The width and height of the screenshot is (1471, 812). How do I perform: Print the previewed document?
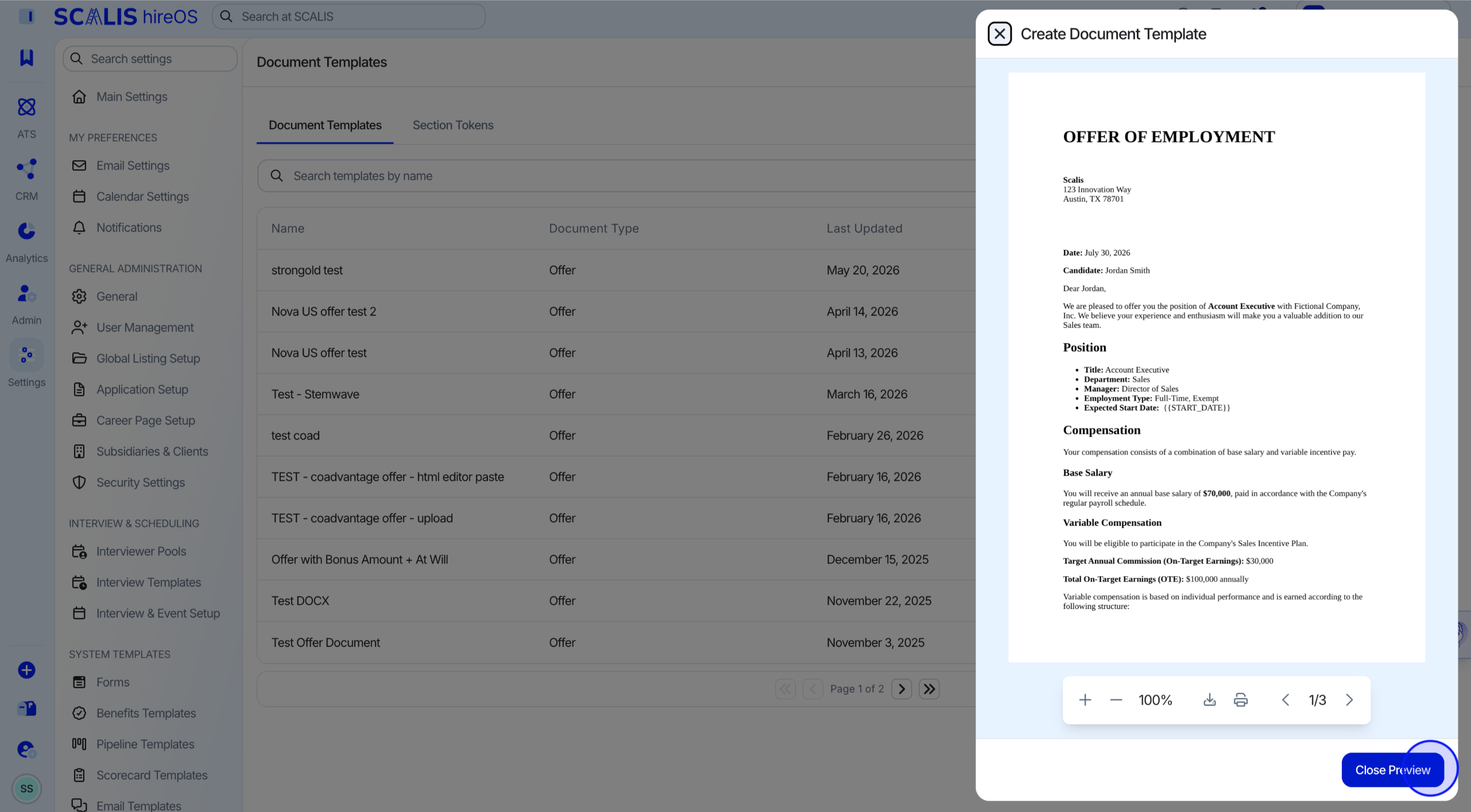[x=1241, y=700]
